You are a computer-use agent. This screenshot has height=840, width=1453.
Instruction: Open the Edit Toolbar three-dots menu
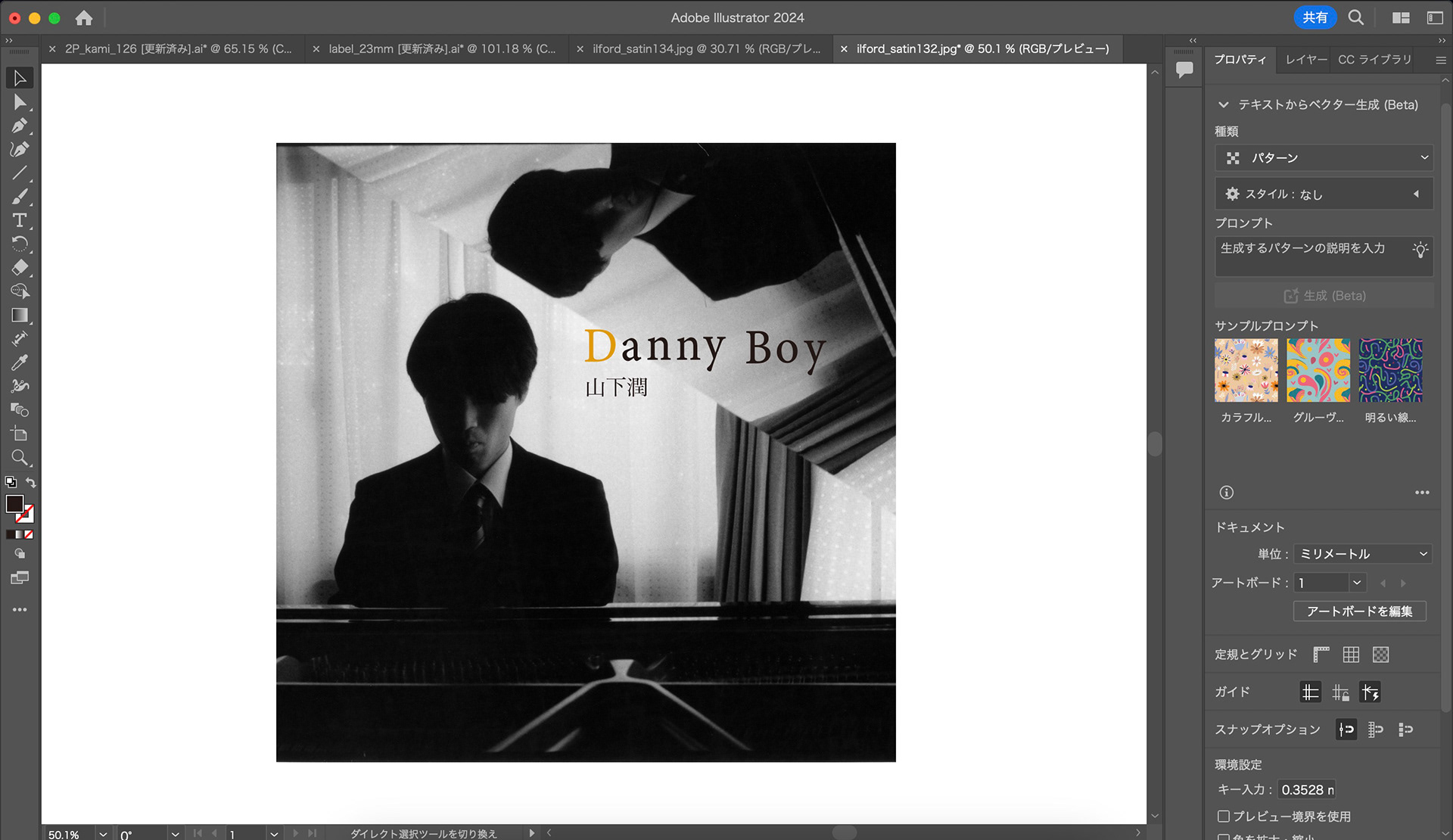point(20,609)
